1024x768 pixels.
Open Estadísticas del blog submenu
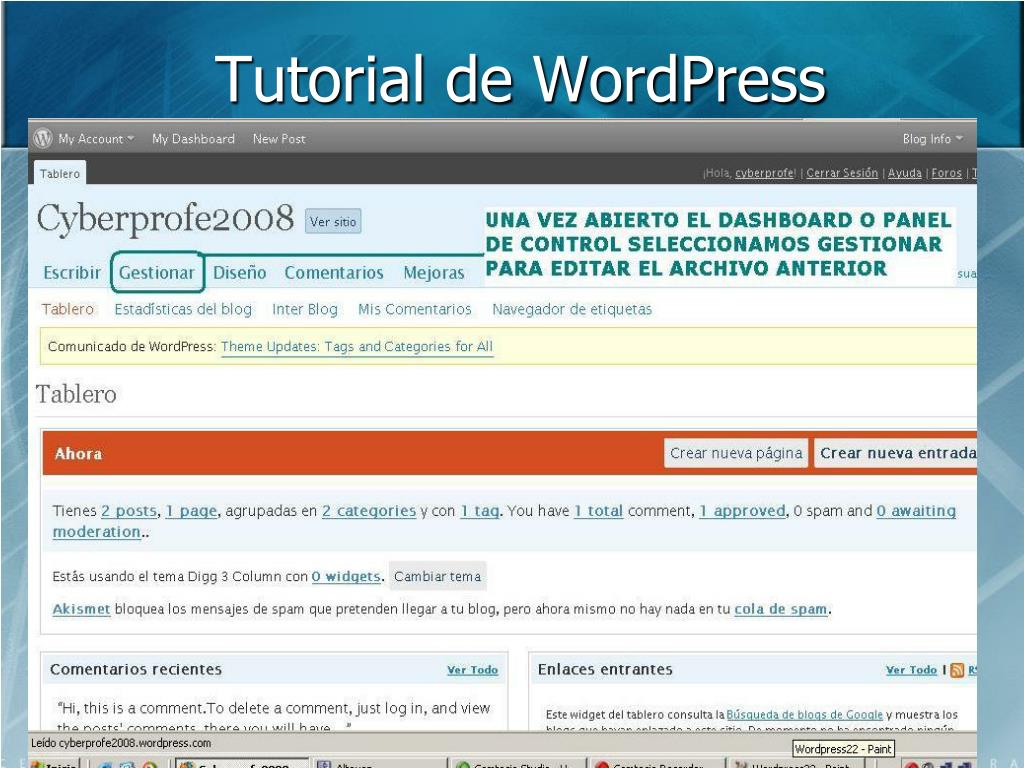coord(183,309)
